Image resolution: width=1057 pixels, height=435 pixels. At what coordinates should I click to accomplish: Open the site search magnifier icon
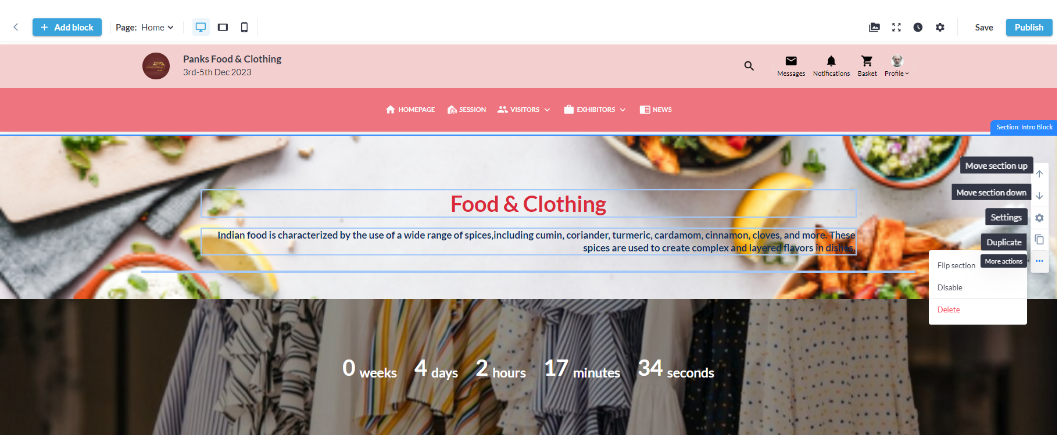749,65
